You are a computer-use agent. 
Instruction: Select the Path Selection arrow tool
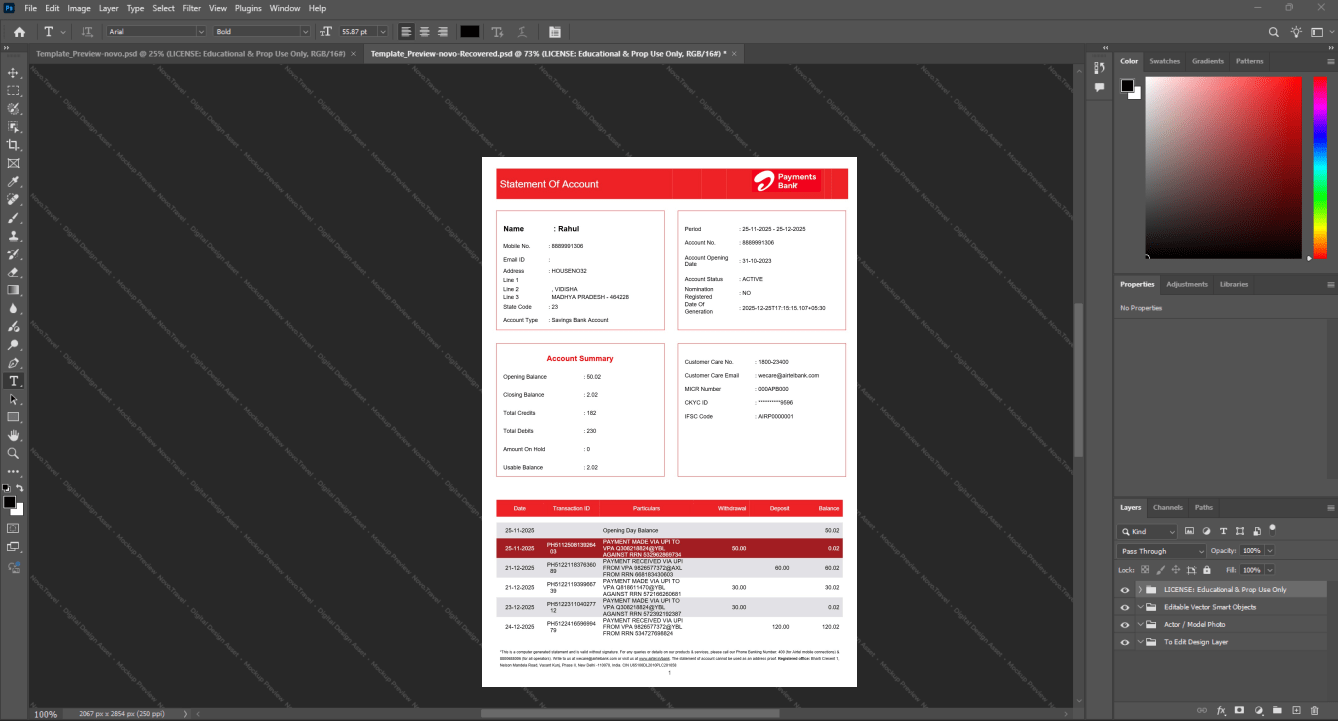14,399
